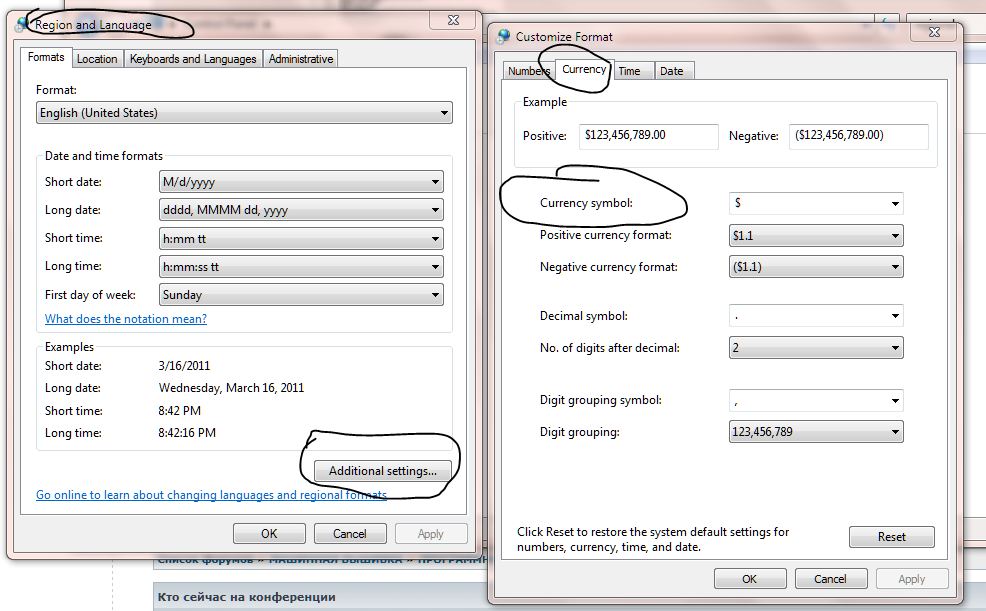
Task: Click Cancel in Region and Language
Action: (350, 534)
